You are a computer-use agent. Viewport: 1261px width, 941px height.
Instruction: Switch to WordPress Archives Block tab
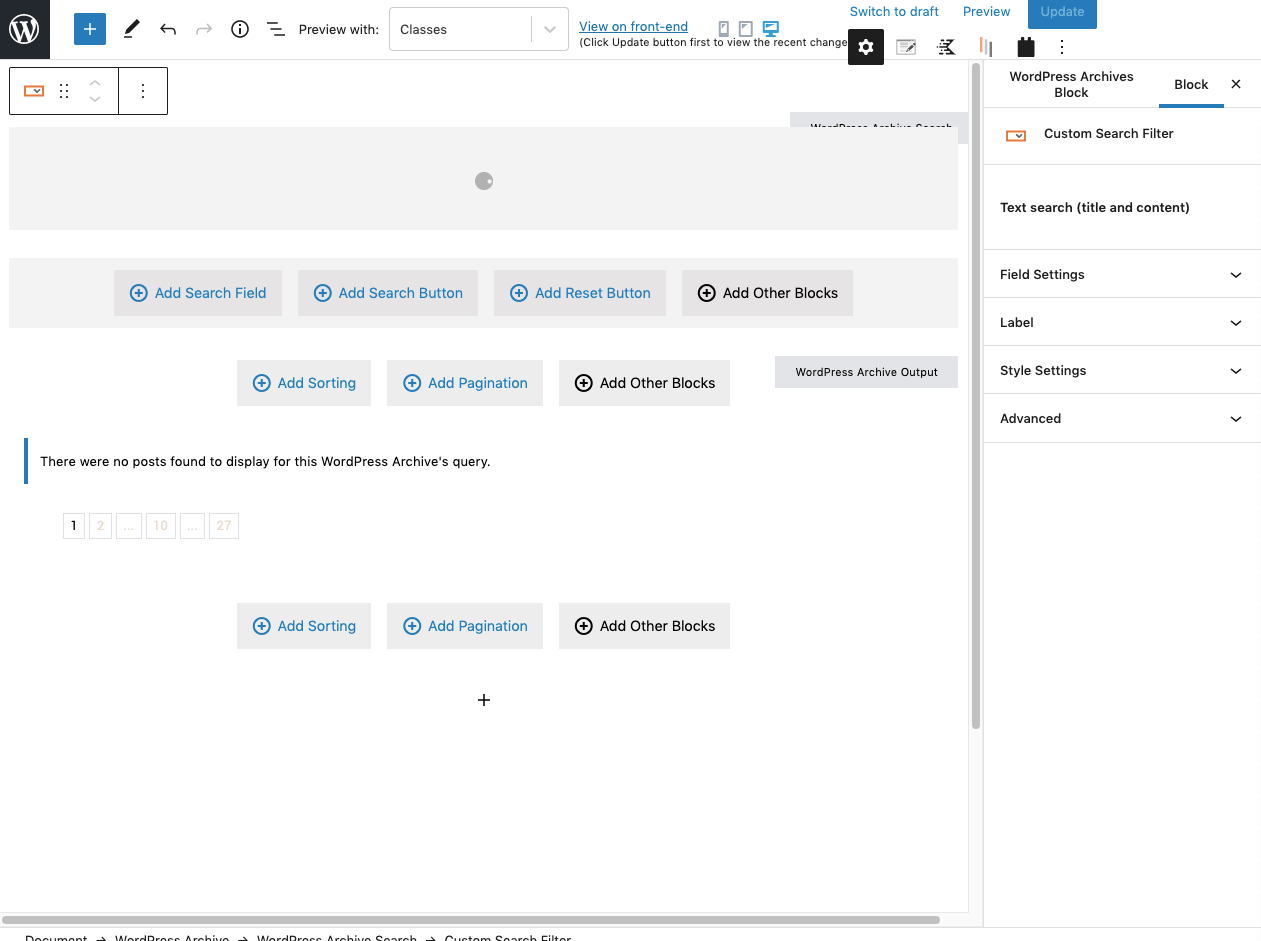pyautogui.click(x=1071, y=85)
